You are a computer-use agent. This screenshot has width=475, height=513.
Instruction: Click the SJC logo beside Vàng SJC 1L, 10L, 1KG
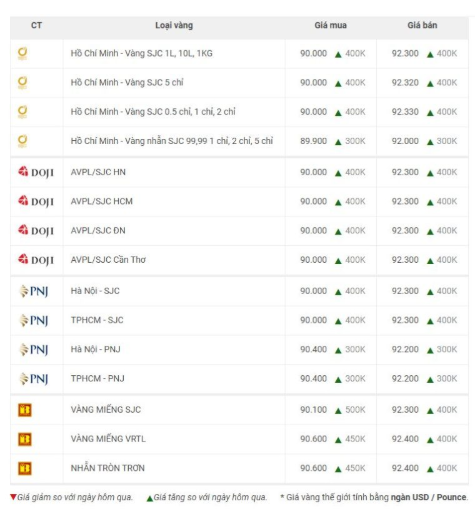point(22,54)
